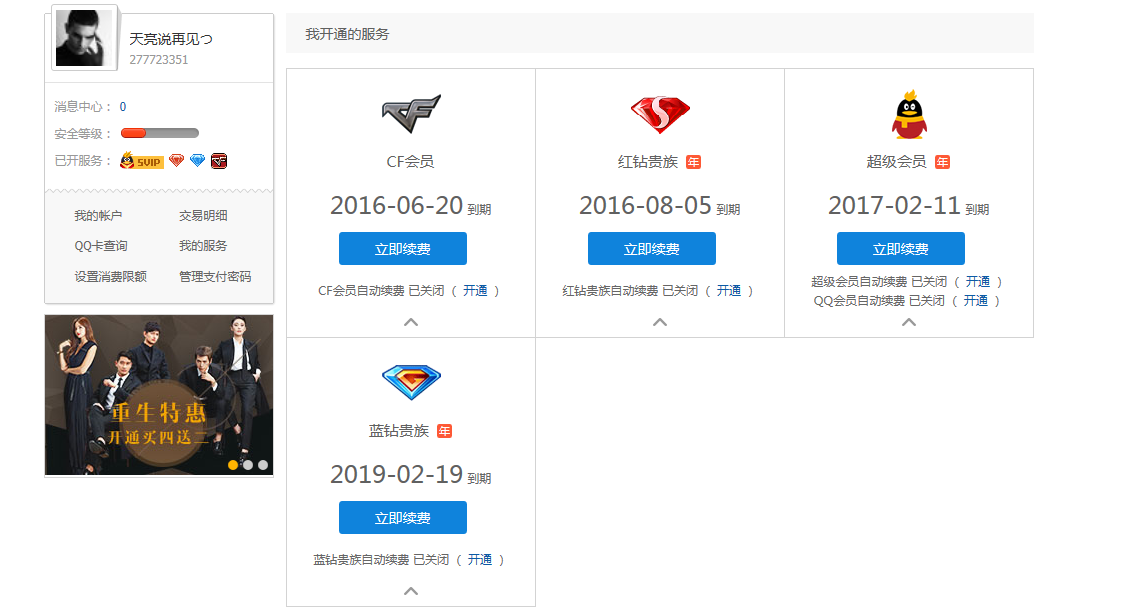The width and height of the screenshot is (1127, 615).
Task: Click the 蓝钻贵族 blue diamond icon
Action: (x=411, y=382)
